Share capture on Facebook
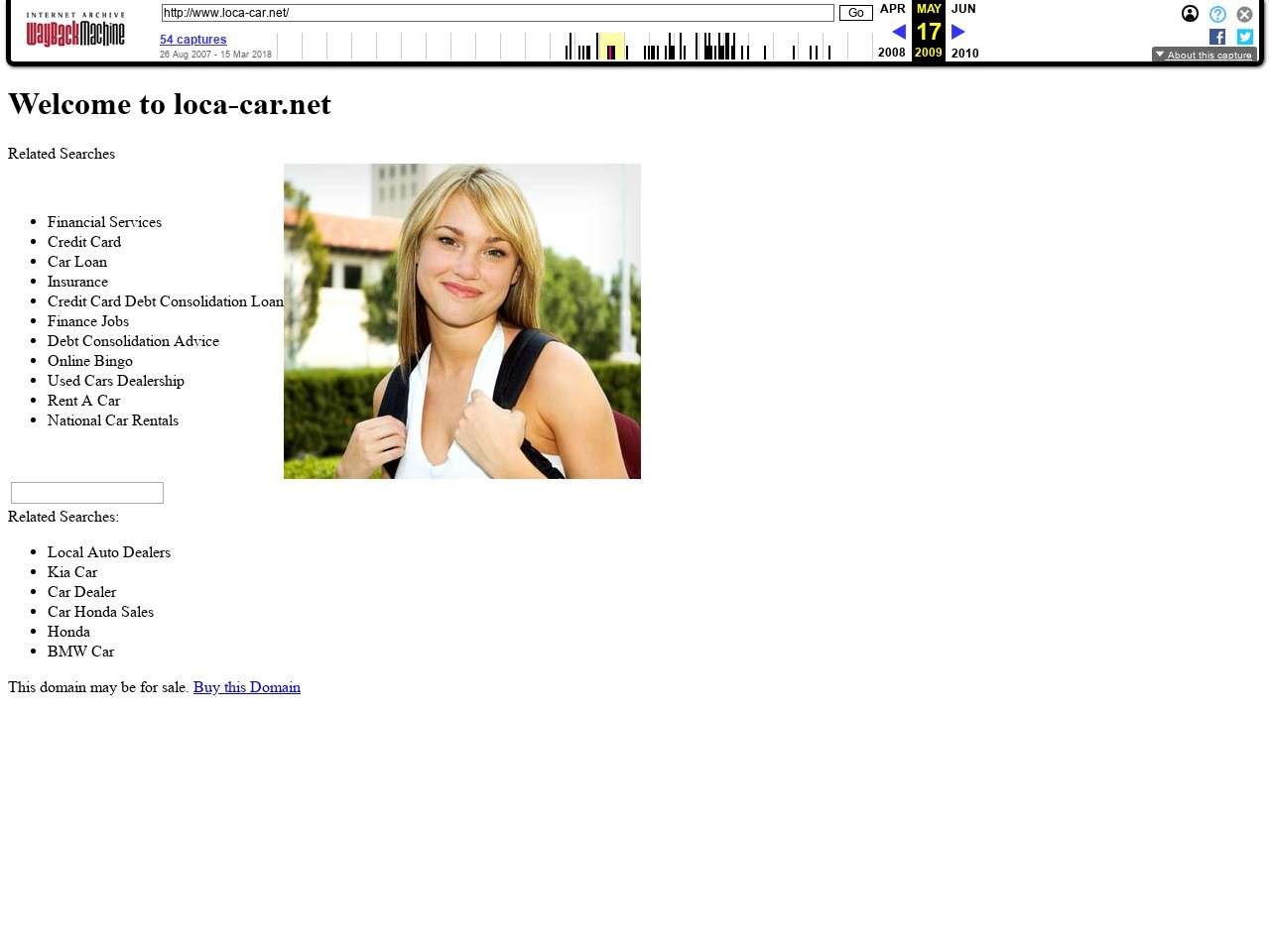The image size is (1270, 952). [1217, 37]
